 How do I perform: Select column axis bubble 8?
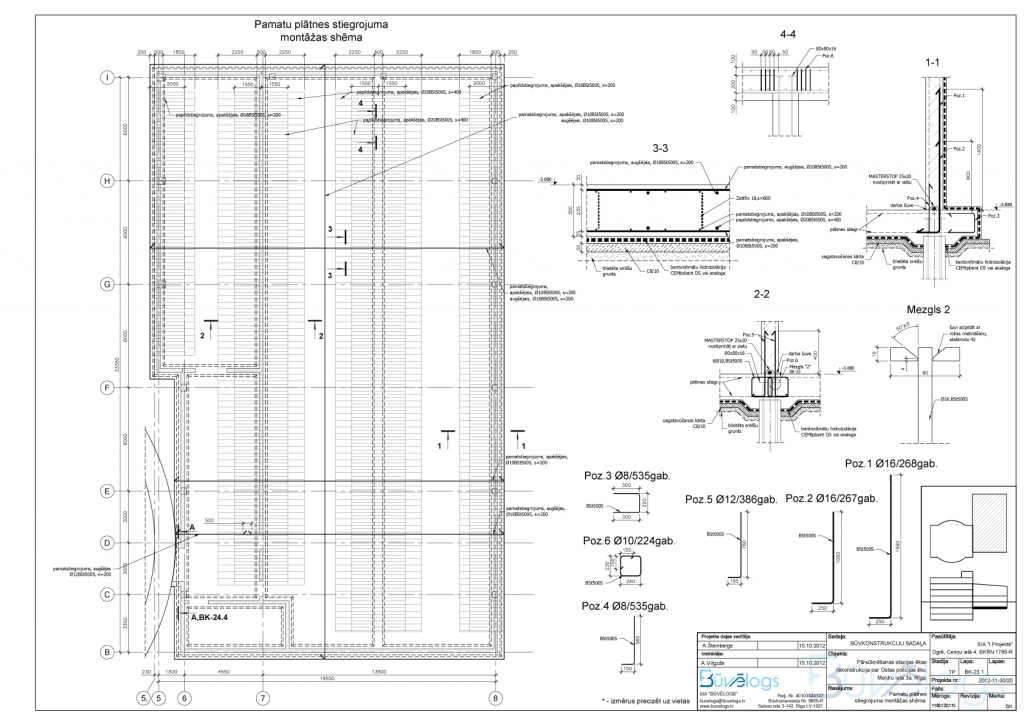(494, 697)
